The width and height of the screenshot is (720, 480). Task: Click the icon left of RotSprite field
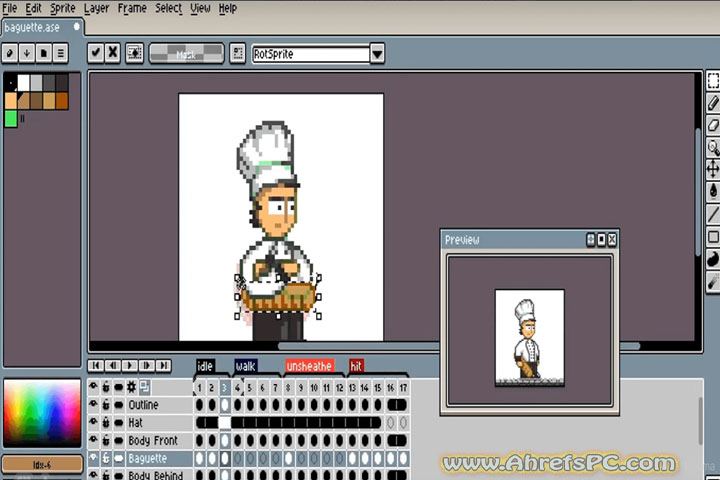pyautogui.click(x=237, y=53)
